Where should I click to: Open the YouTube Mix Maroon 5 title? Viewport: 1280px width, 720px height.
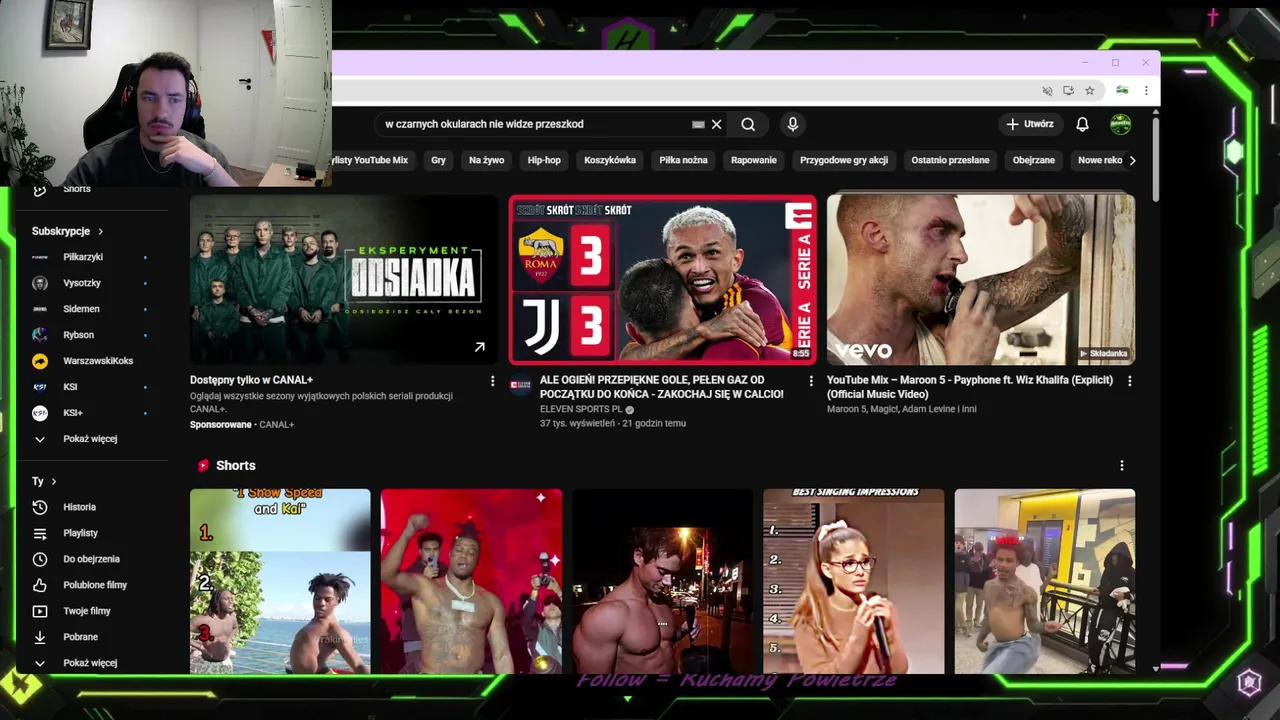point(970,387)
